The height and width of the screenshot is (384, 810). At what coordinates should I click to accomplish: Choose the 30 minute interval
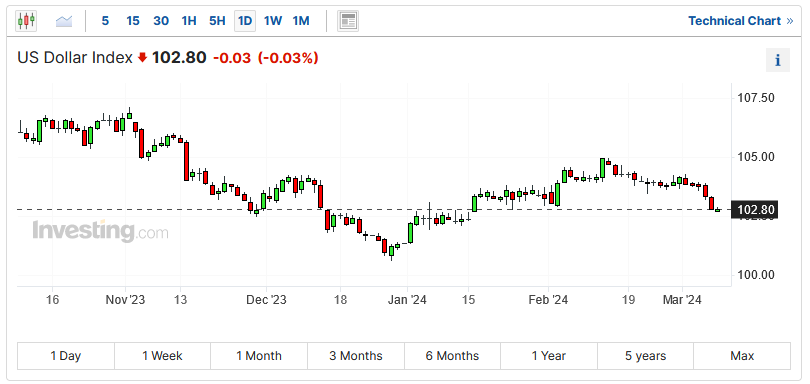tap(161, 21)
